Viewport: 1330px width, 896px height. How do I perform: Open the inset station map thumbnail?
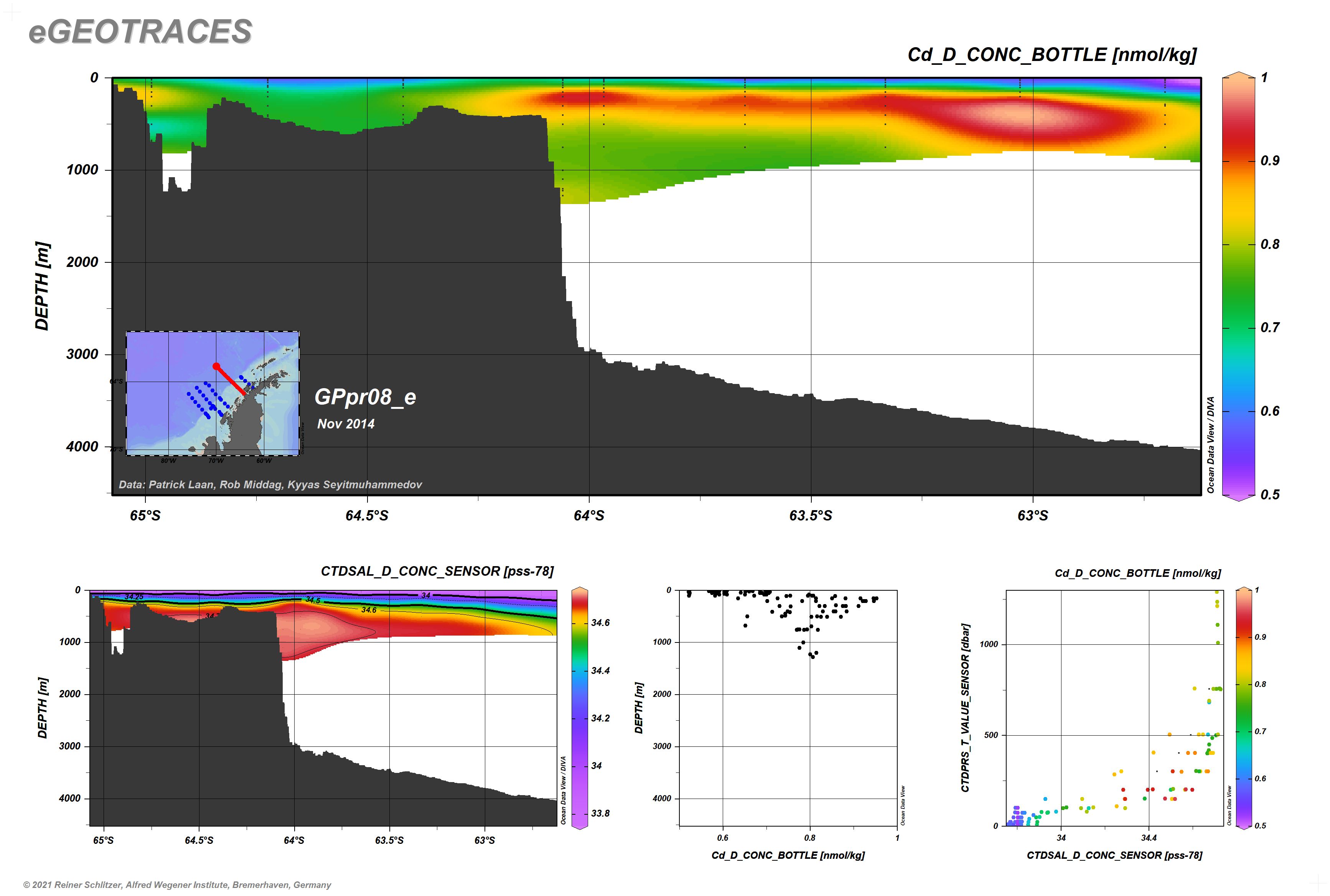coord(212,393)
